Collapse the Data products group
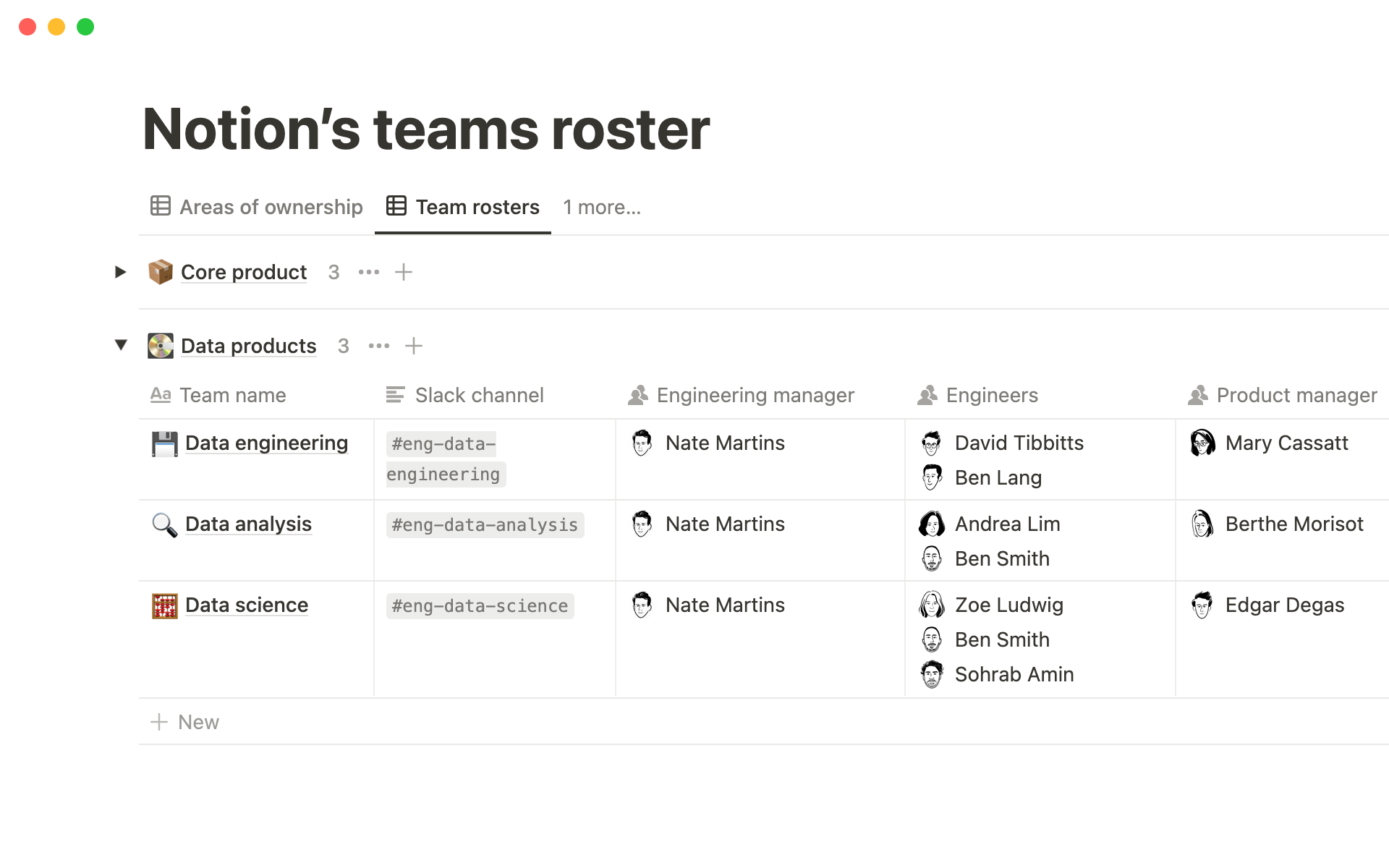Viewport: 1389px width, 868px height. pyautogui.click(x=121, y=345)
